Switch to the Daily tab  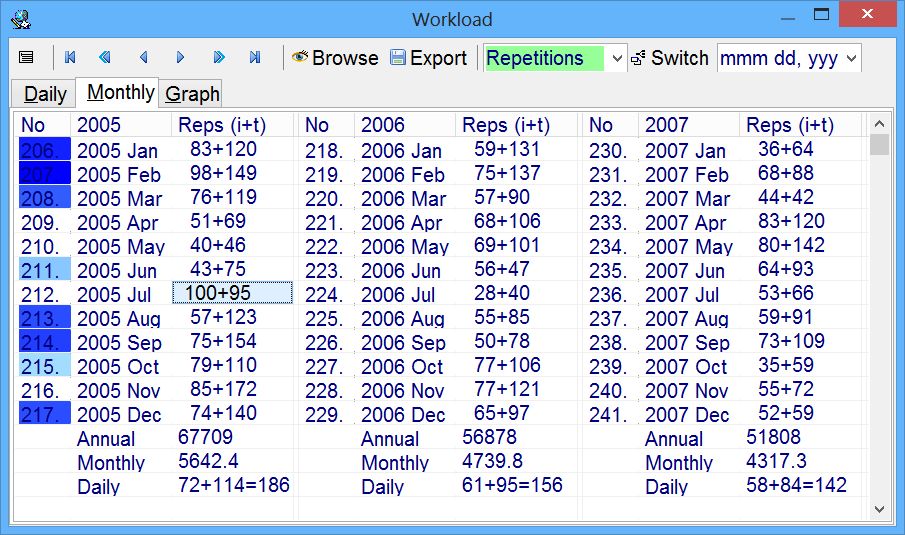tap(45, 94)
